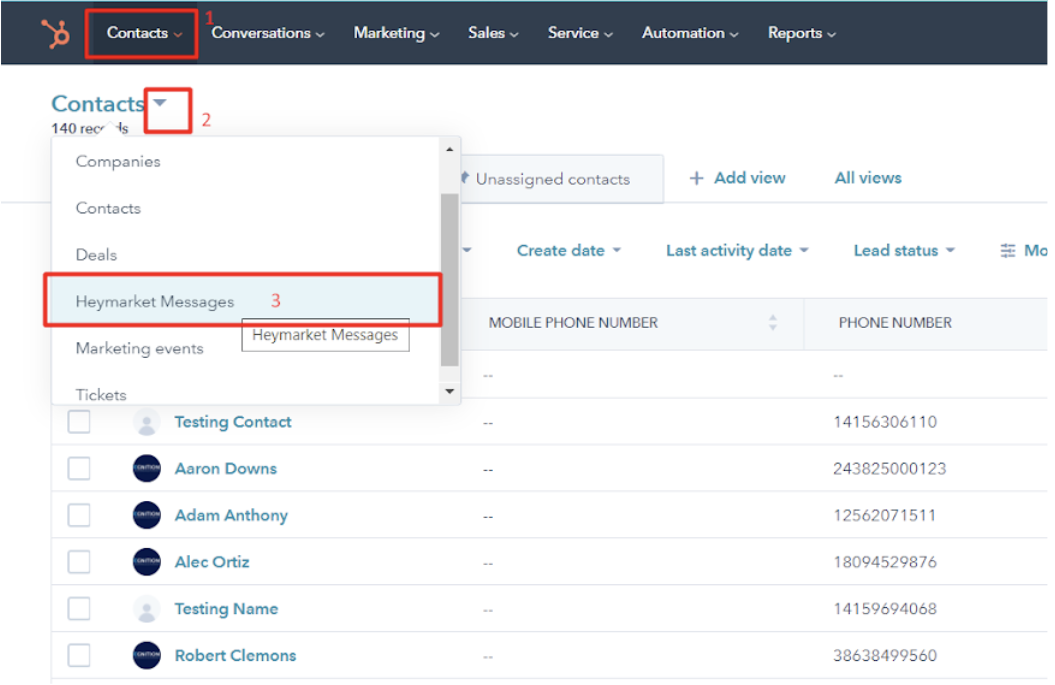Screen dimensions: 1055x685
Task: Check the Testing Name row checkbox
Action: tap(79, 608)
